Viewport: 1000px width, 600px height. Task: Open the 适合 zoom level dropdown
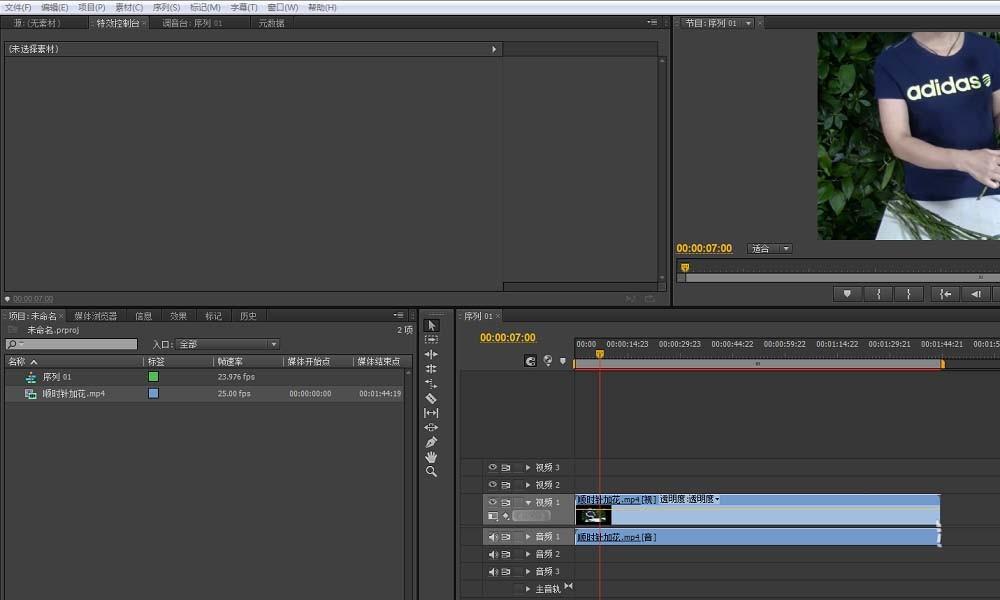point(770,249)
